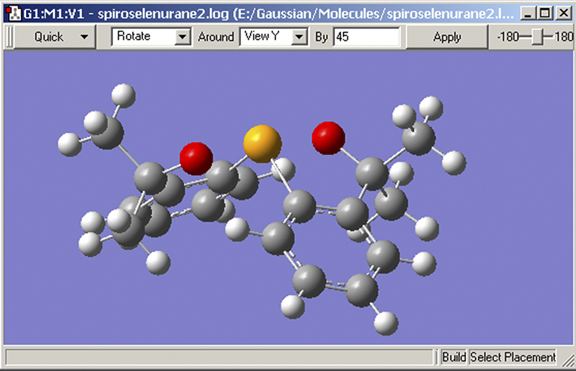Click the window resize grip corner
Viewport: 576px width, 371px height.
[568, 360]
